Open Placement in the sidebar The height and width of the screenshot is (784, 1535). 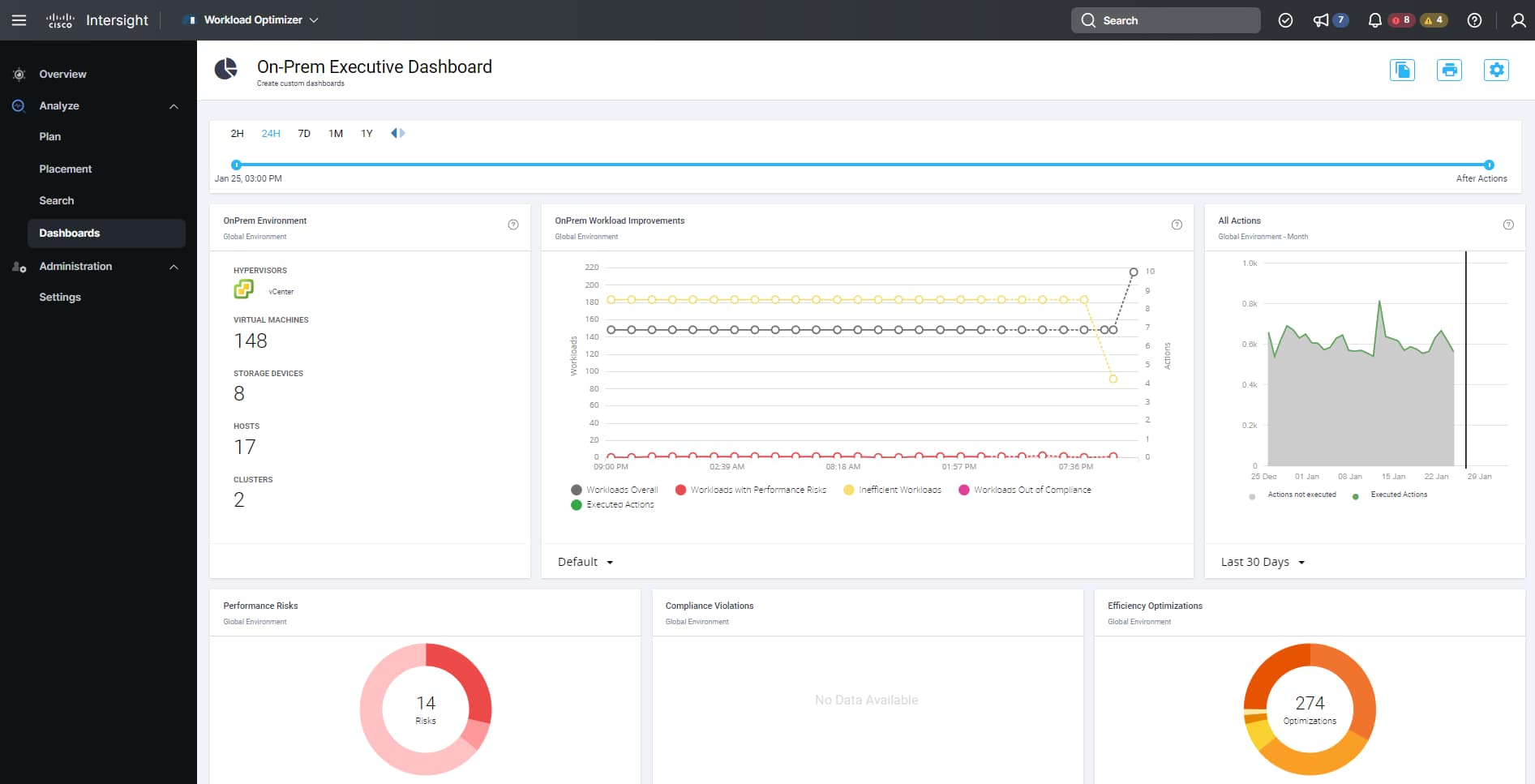(x=66, y=169)
